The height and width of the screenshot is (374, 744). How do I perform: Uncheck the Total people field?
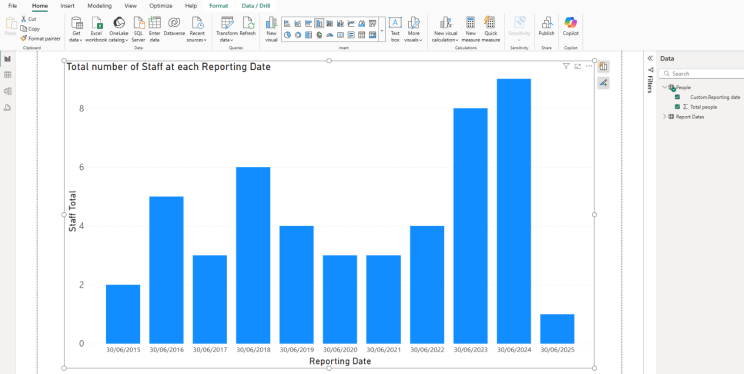coord(678,107)
